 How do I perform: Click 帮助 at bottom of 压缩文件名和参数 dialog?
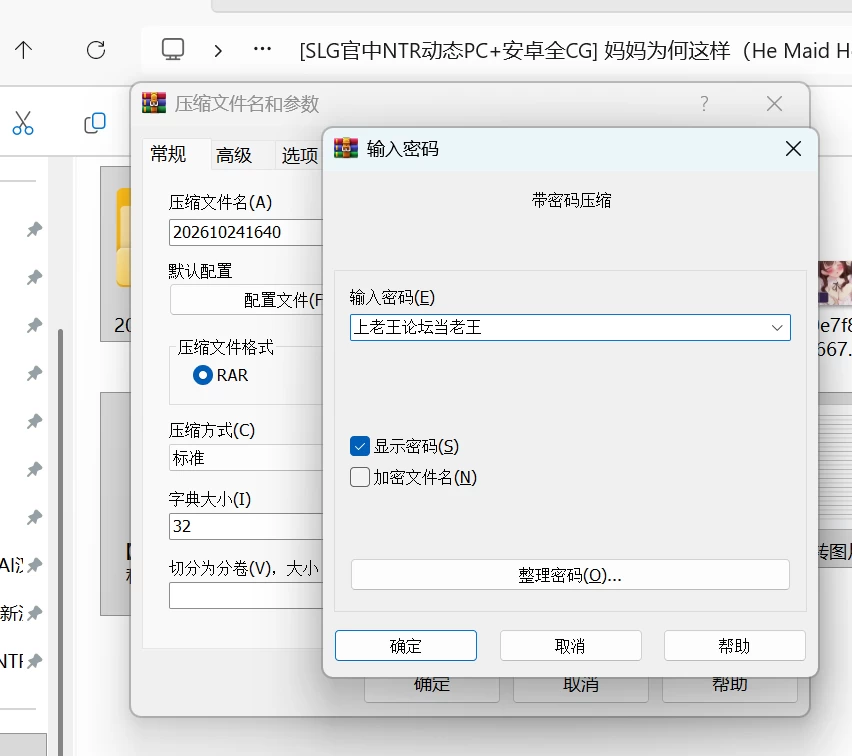point(730,688)
